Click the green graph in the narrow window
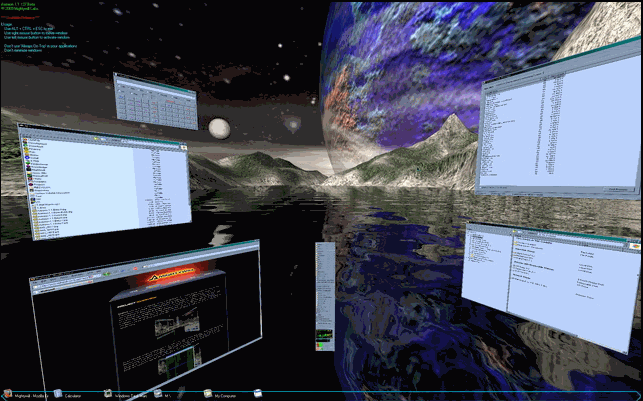Viewport: 643px width, 401px height. click(x=324, y=334)
